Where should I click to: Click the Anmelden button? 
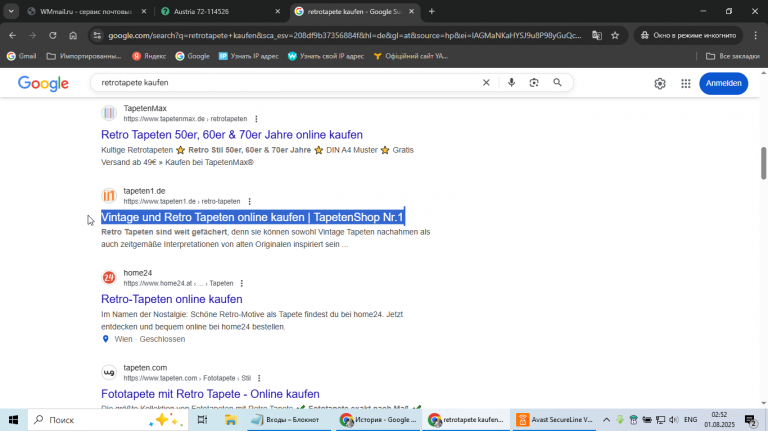pyautogui.click(x=723, y=83)
